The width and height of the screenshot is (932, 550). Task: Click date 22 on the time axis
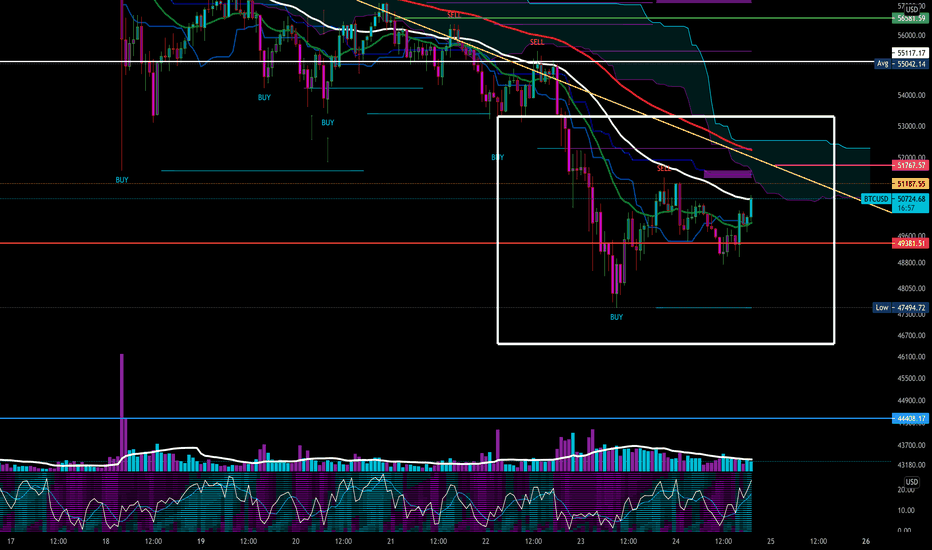coord(486,541)
